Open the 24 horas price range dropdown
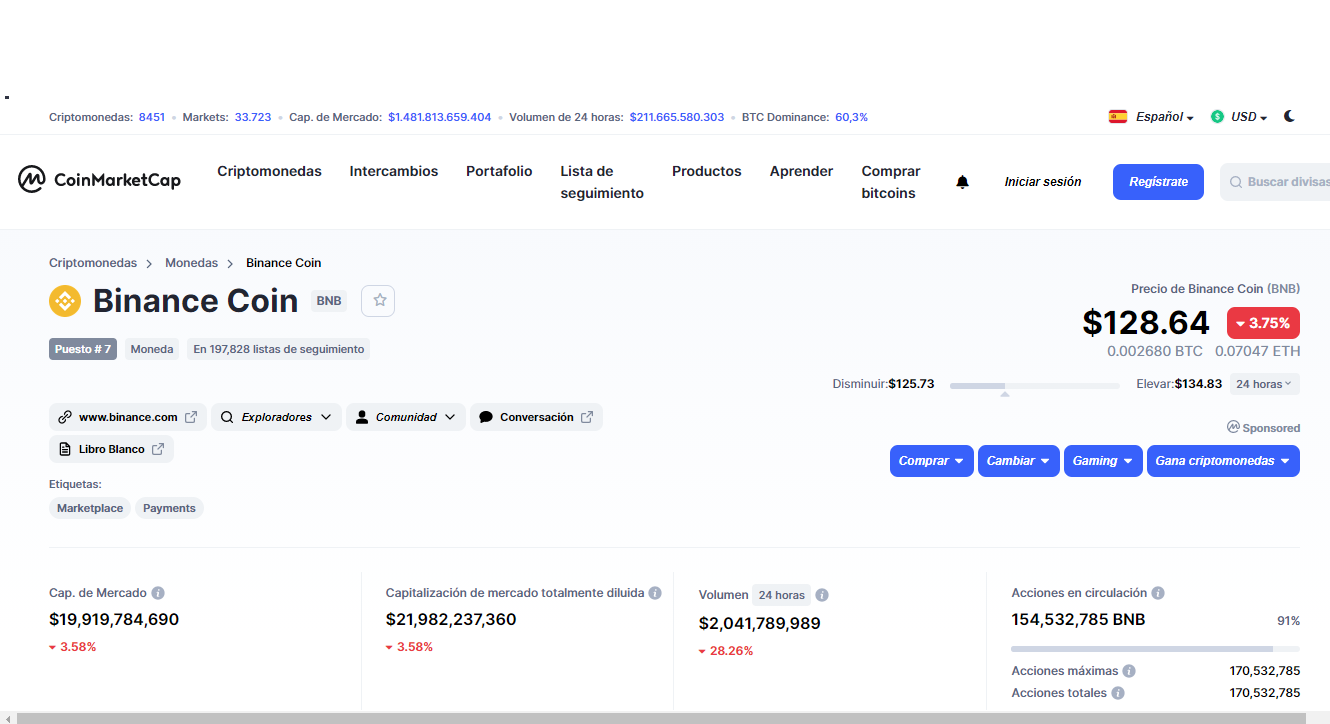 (x=1264, y=384)
